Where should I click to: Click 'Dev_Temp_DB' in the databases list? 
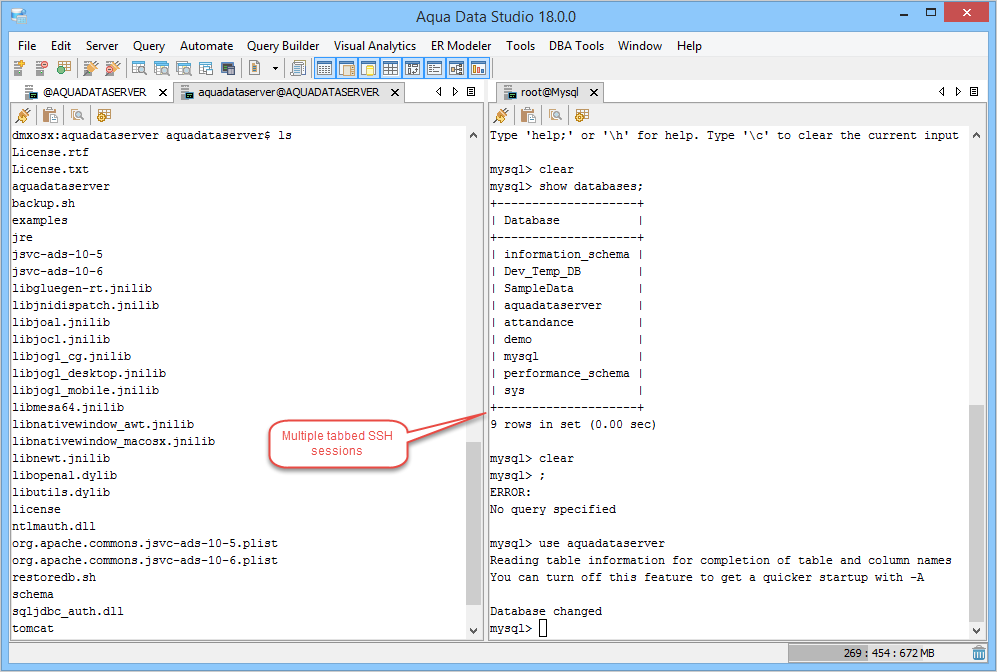click(x=542, y=271)
